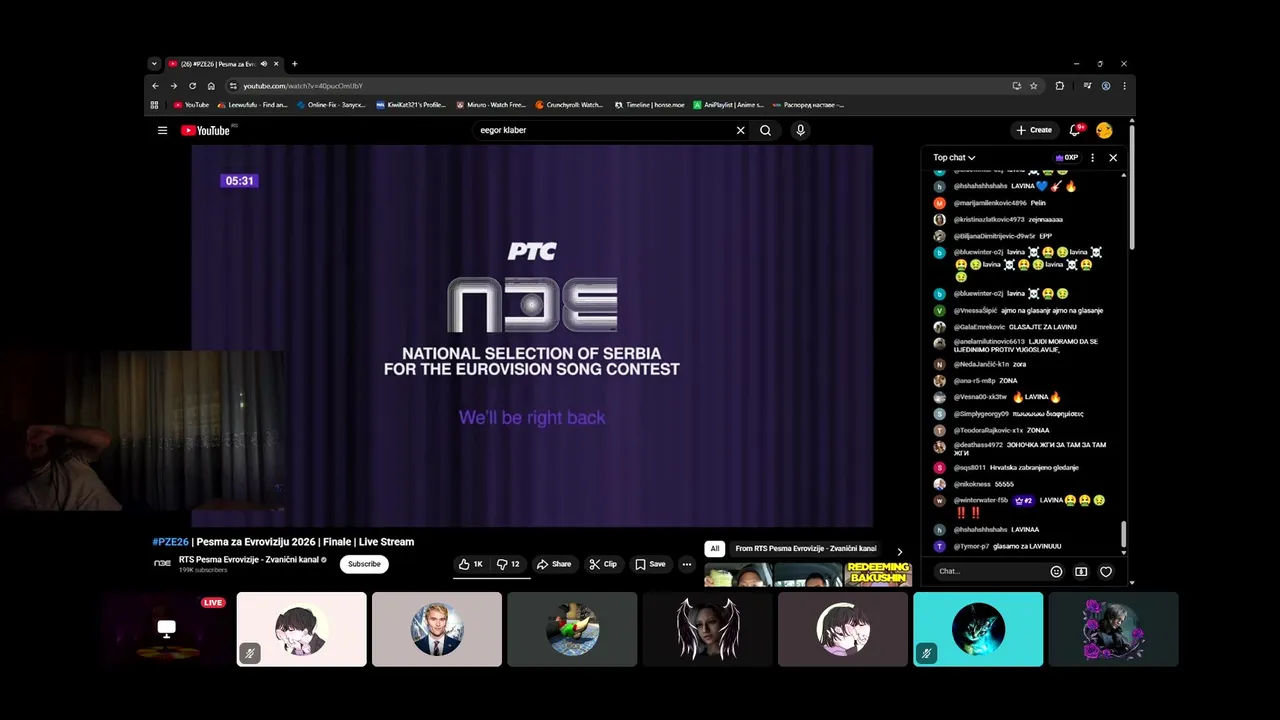This screenshot has height=720, width=1280.
Task: Expand the tab search dropdown arrow
Action: coord(154,64)
